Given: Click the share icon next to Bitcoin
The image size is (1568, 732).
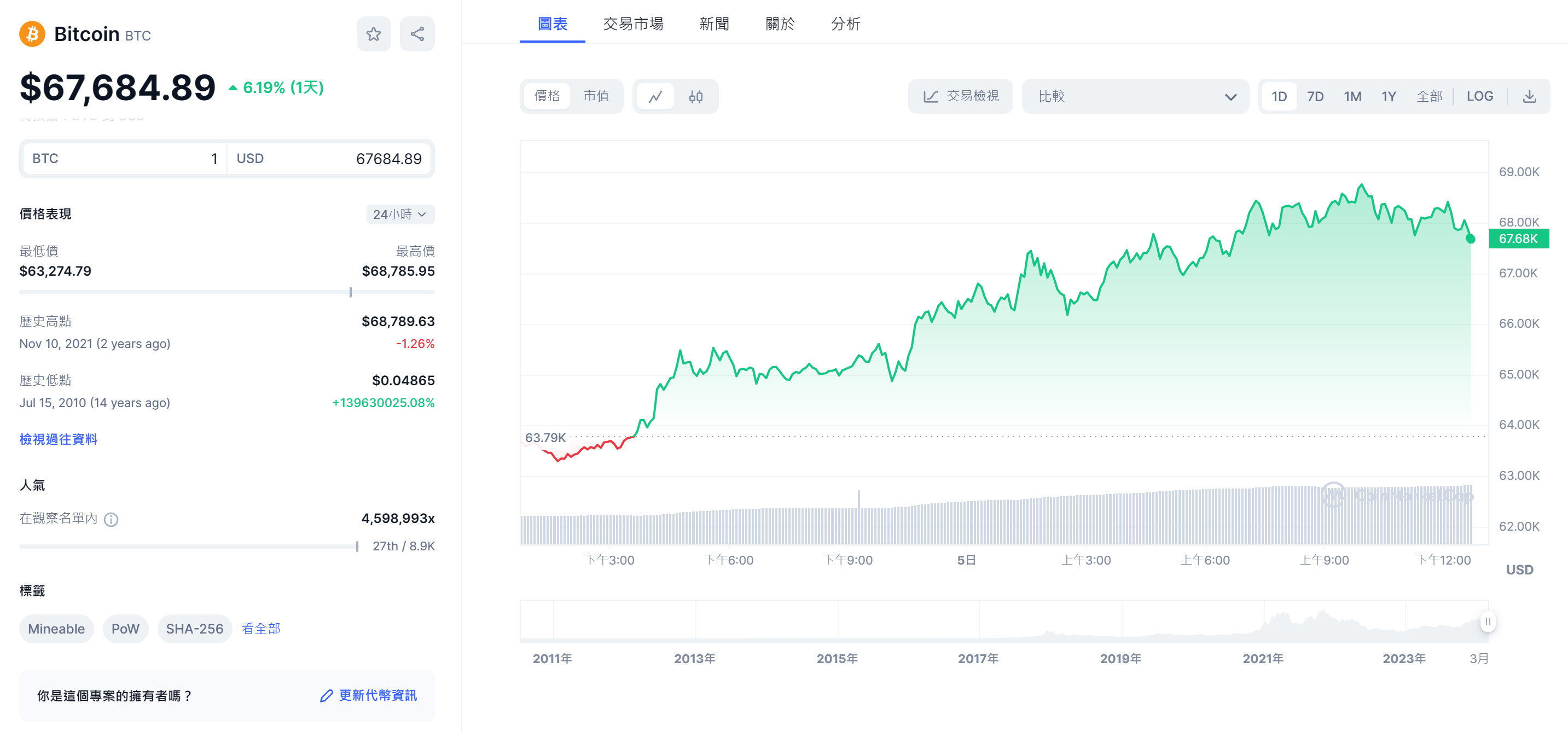Looking at the screenshot, I should point(417,34).
